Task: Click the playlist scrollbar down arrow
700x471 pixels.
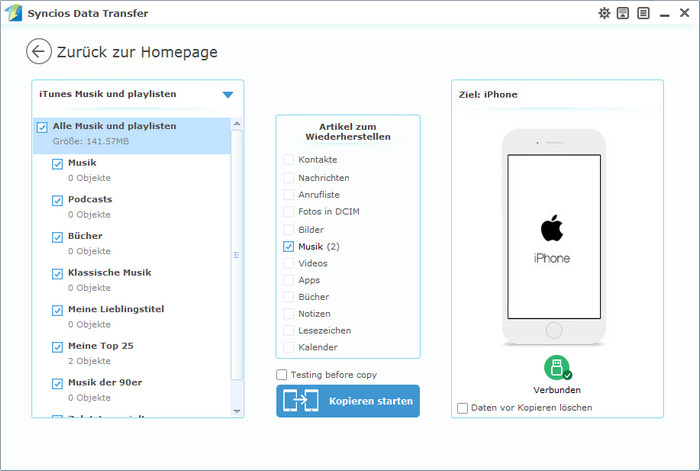Action: pyautogui.click(x=237, y=411)
